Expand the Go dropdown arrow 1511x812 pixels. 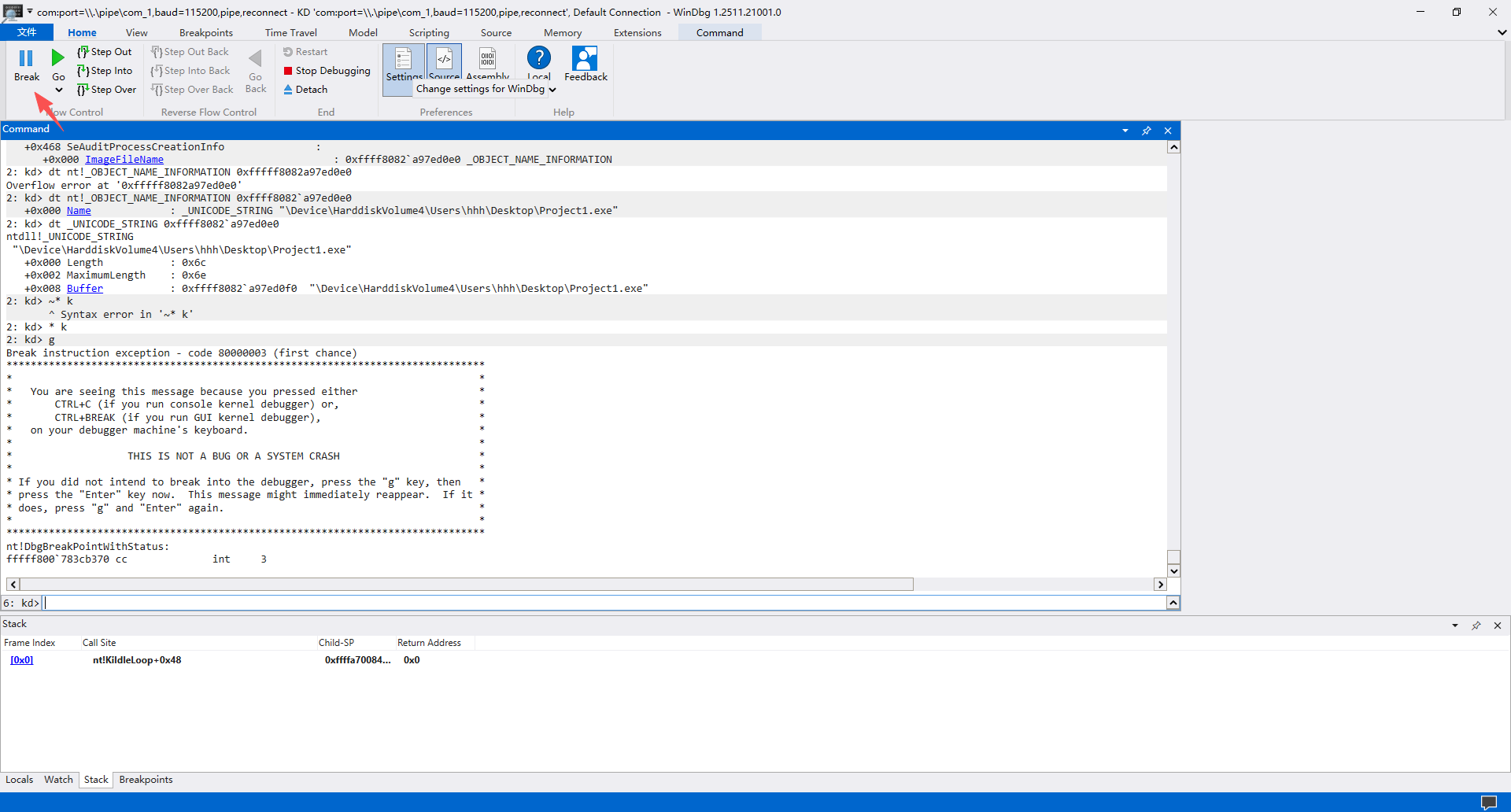click(58, 90)
